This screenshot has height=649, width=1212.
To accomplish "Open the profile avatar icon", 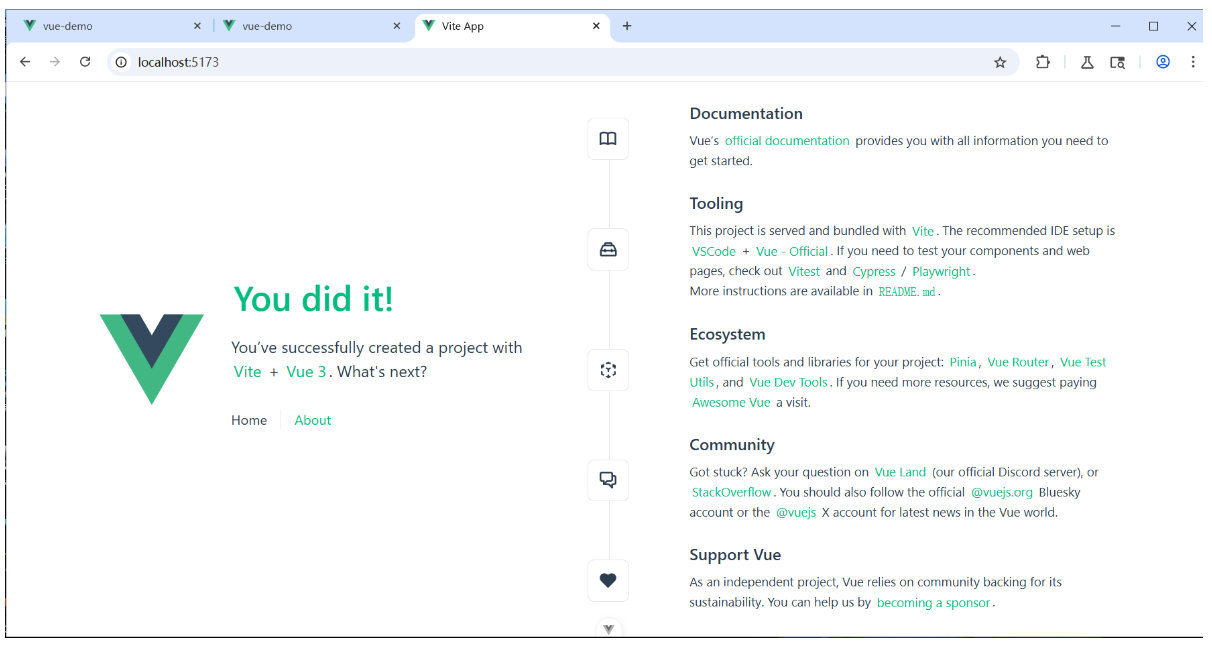I will 1163,62.
